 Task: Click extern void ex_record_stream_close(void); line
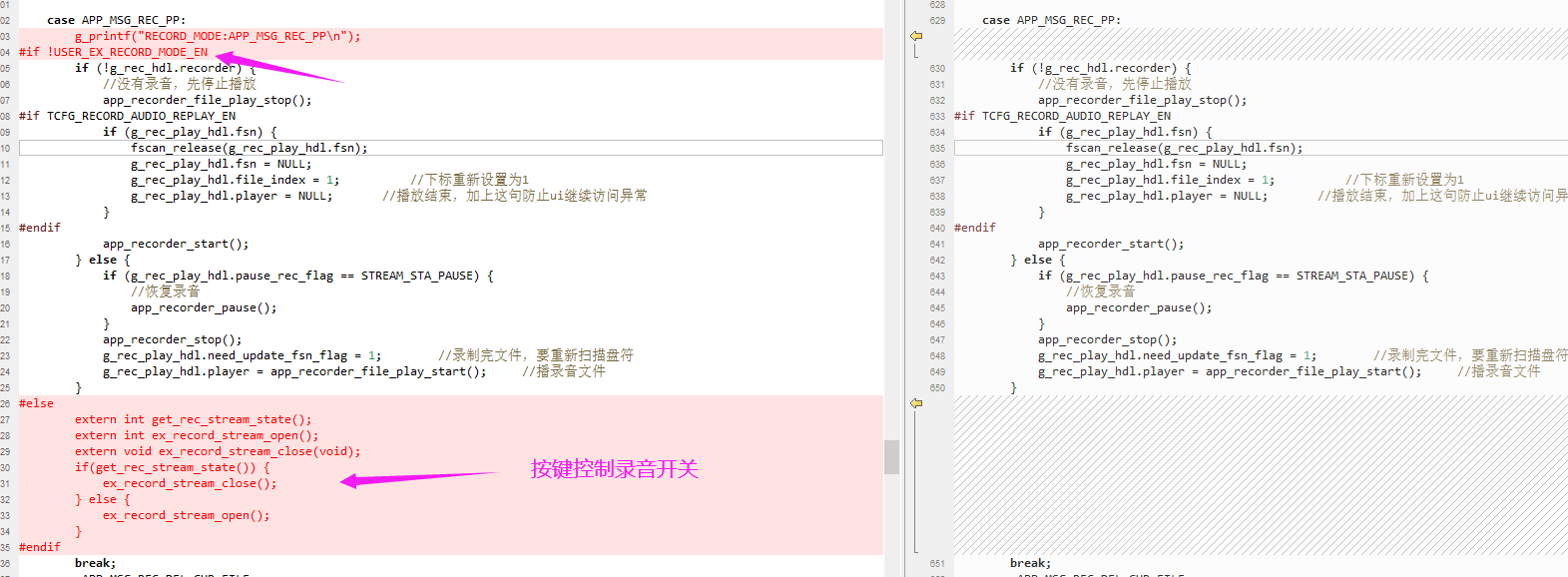(x=218, y=451)
